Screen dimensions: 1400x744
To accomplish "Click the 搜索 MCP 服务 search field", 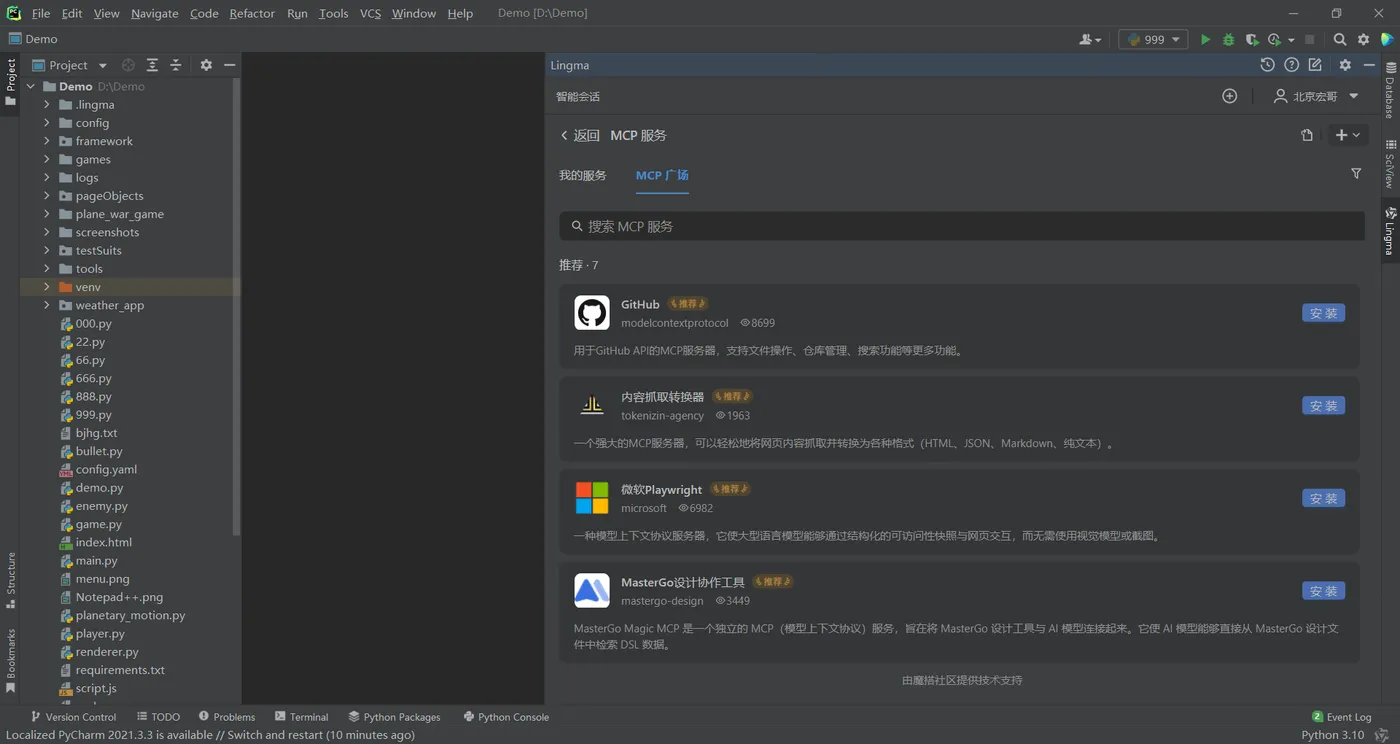I will (962, 226).
